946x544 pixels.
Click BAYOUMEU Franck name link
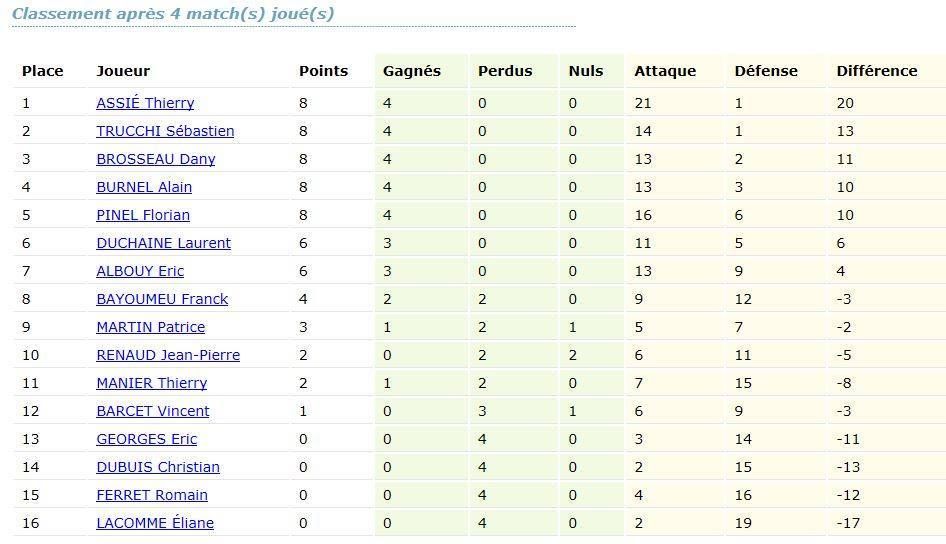point(162,299)
